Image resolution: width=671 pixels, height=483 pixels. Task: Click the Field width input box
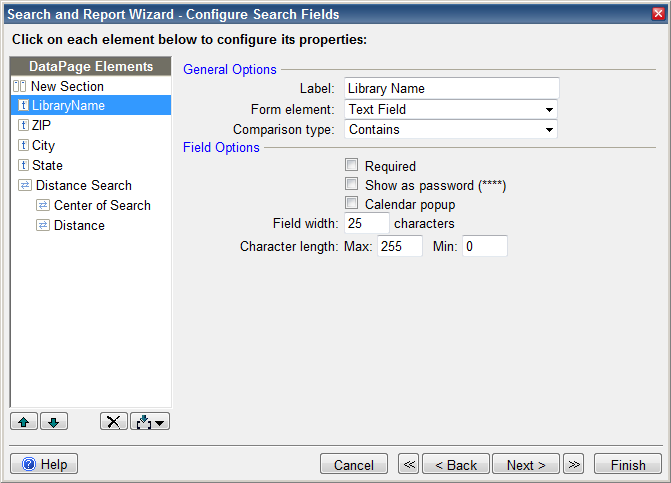pos(366,224)
